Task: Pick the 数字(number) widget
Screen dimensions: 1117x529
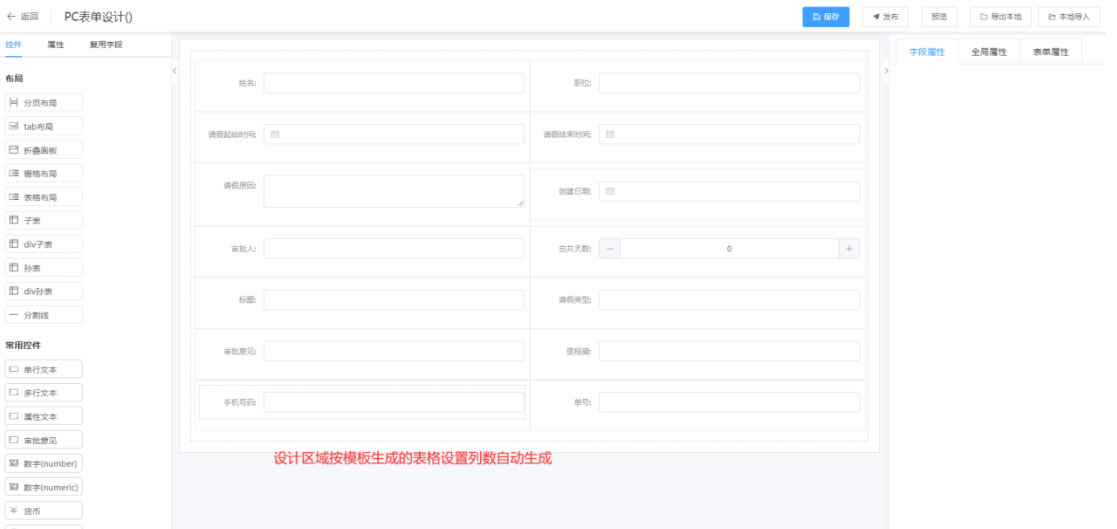Action: 43,463
